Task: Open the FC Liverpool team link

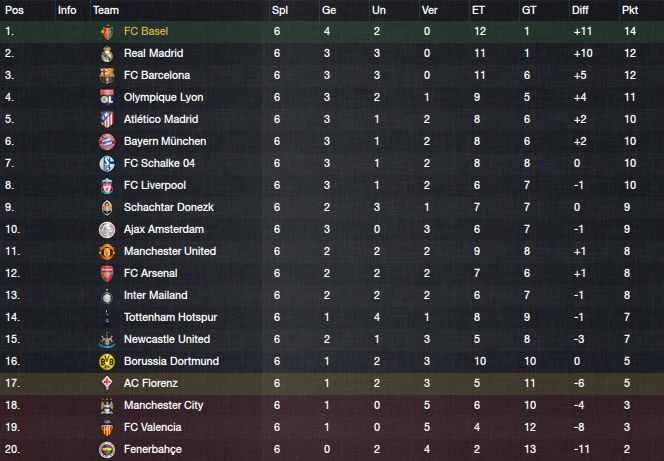Action: click(x=155, y=185)
